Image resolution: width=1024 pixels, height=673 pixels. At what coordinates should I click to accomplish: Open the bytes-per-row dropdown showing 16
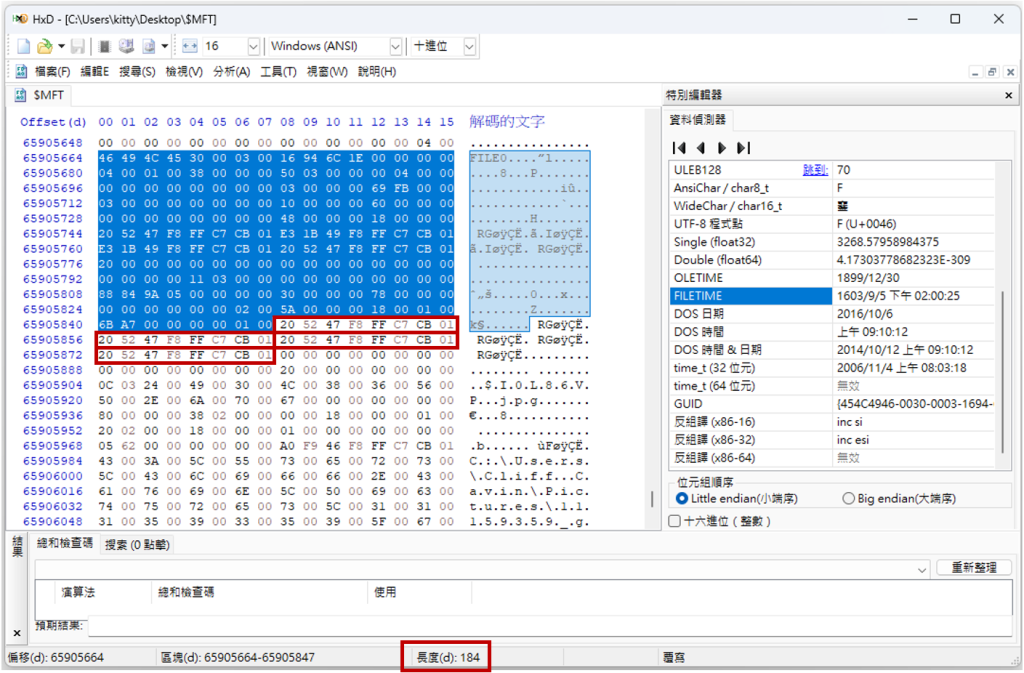pyautogui.click(x=253, y=46)
